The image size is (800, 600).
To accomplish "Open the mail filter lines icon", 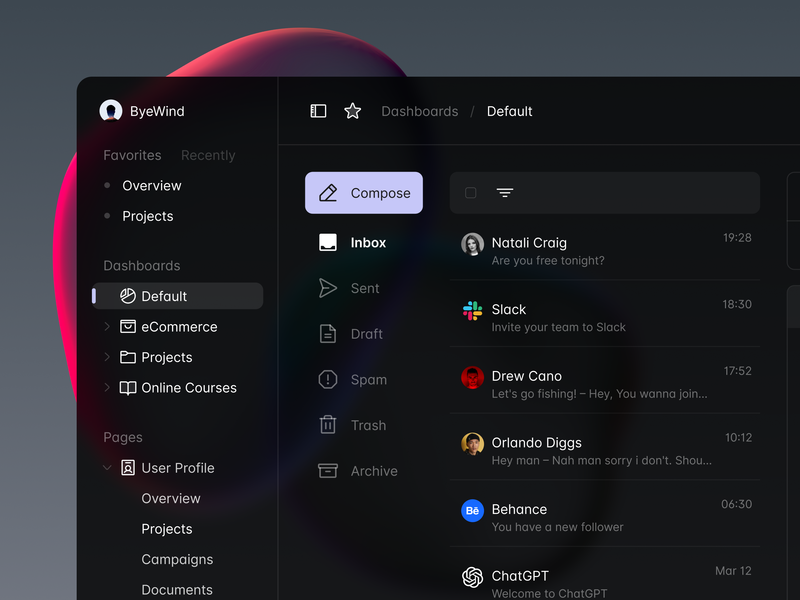I will (x=505, y=192).
